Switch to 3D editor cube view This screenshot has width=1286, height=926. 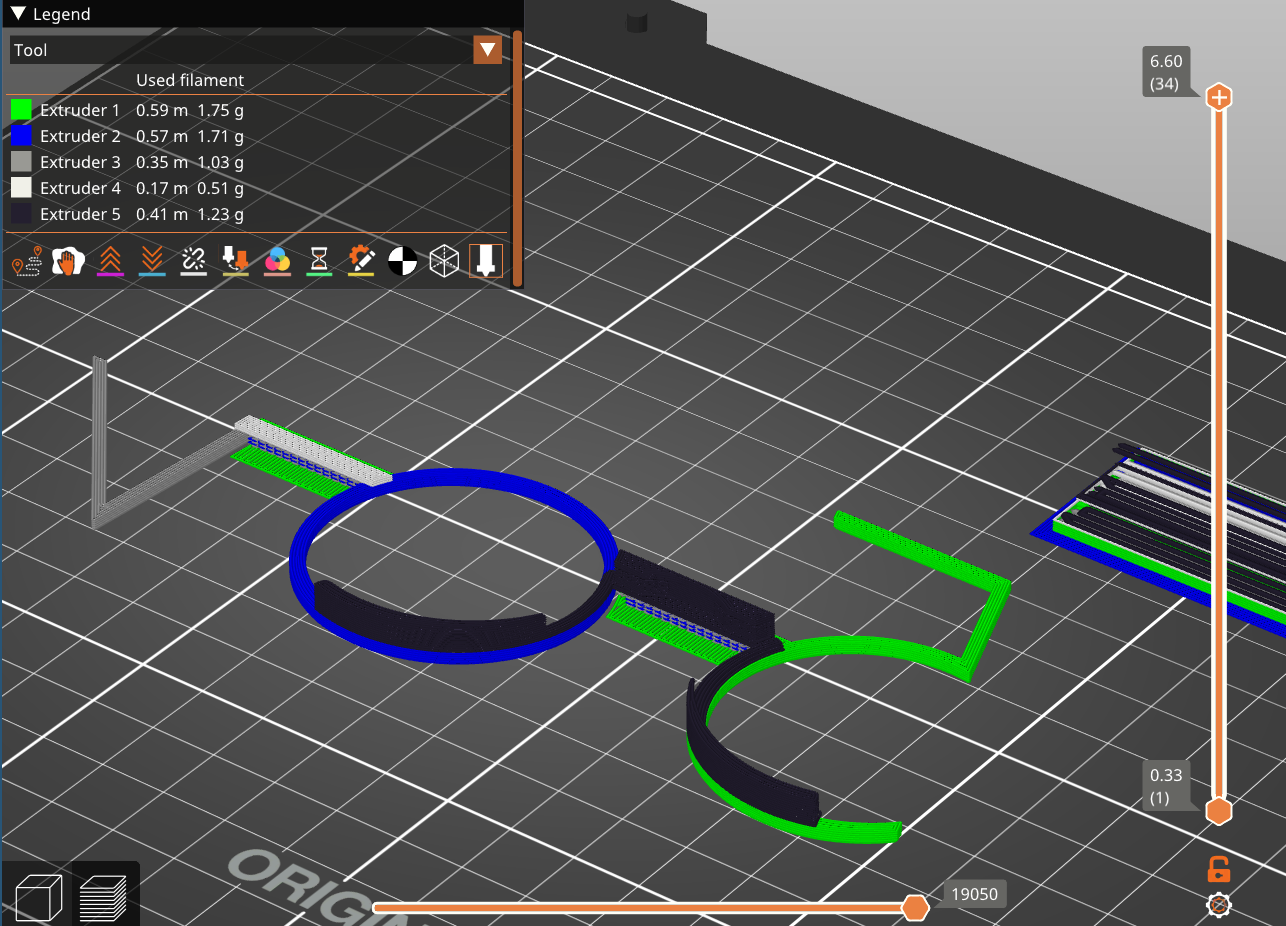point(38,896)
